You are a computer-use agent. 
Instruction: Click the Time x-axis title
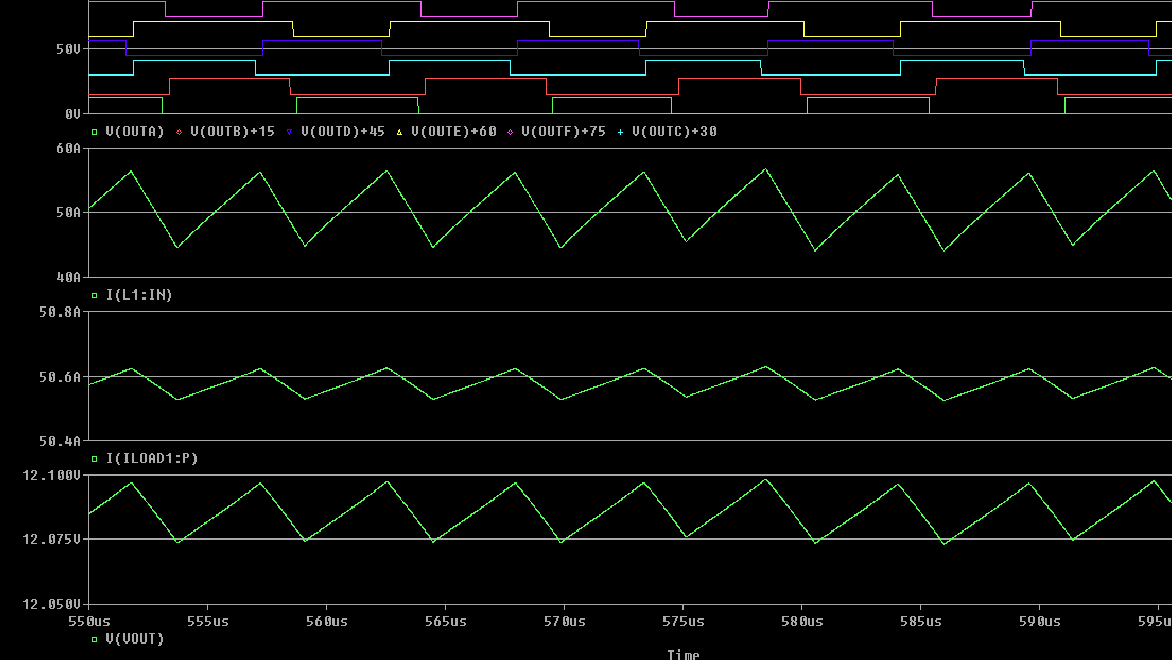(x=683, y=654)
